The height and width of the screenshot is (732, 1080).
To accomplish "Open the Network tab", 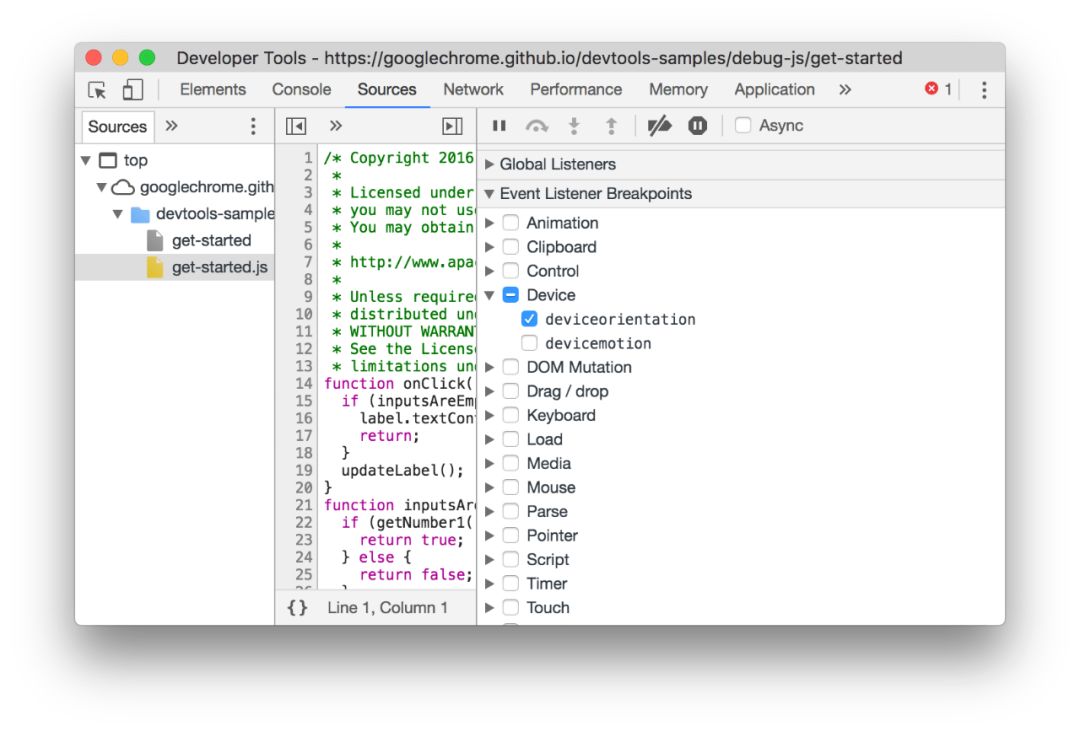I will (x=473, y=90).
